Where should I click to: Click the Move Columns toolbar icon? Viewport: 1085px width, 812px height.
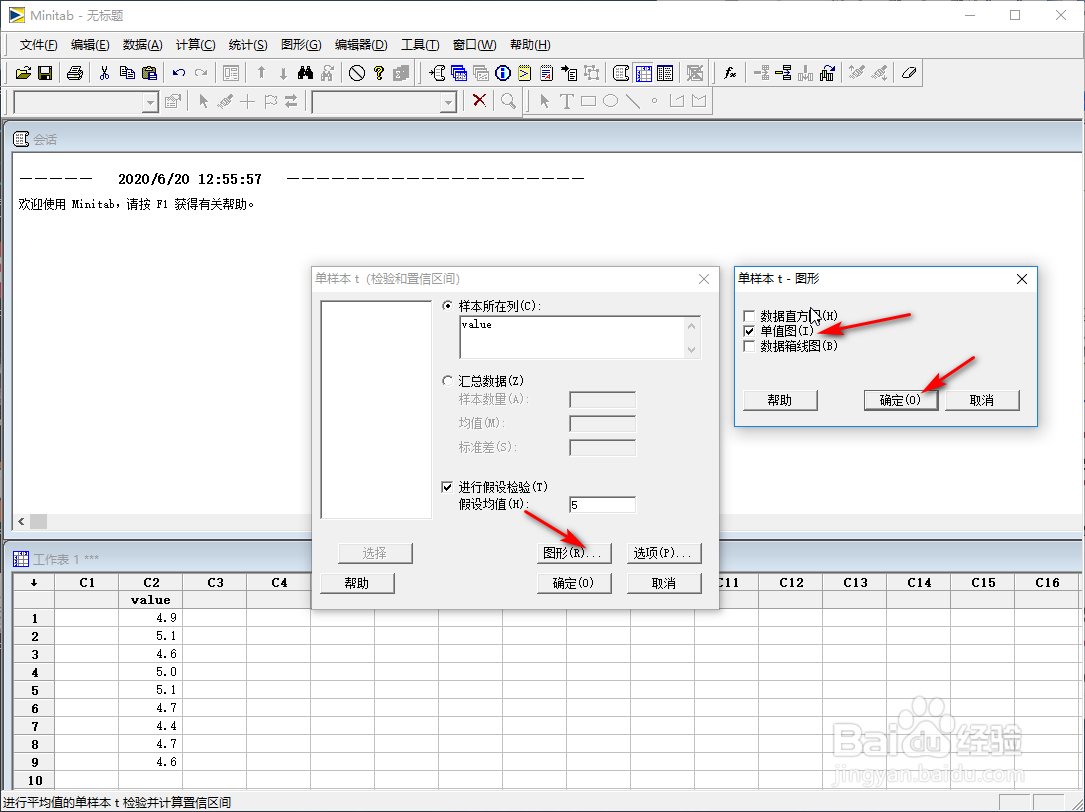click(827, 73)
